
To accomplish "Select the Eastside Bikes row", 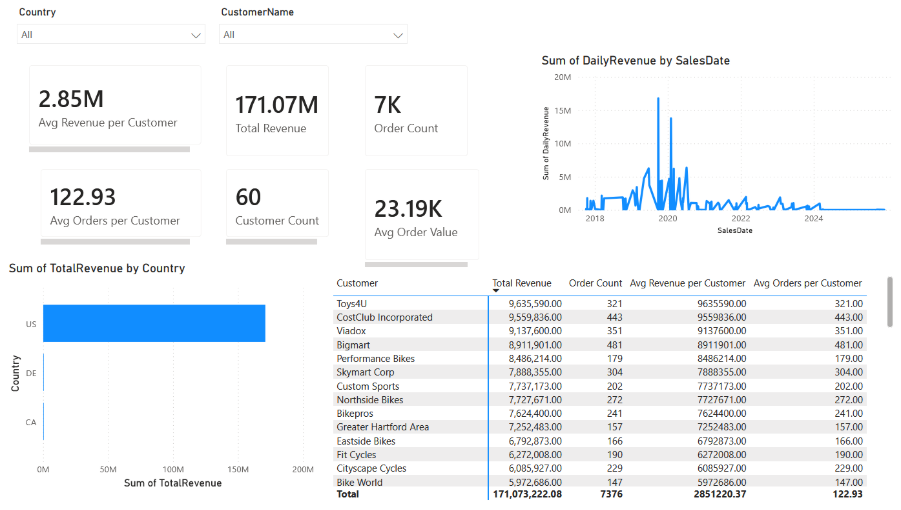I will 600,441.
